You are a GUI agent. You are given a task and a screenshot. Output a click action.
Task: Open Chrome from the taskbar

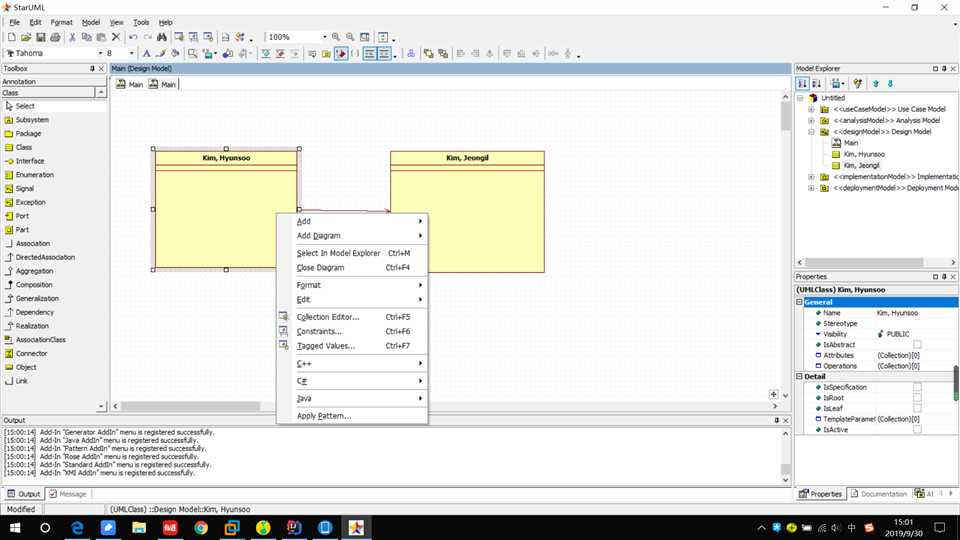pyautogui.click(x=201, y=528)
